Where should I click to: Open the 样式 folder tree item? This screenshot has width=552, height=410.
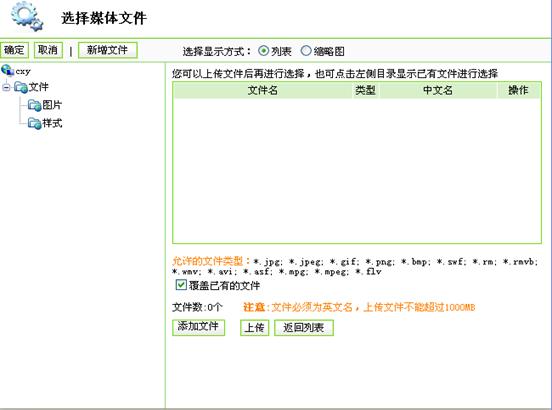52,123
